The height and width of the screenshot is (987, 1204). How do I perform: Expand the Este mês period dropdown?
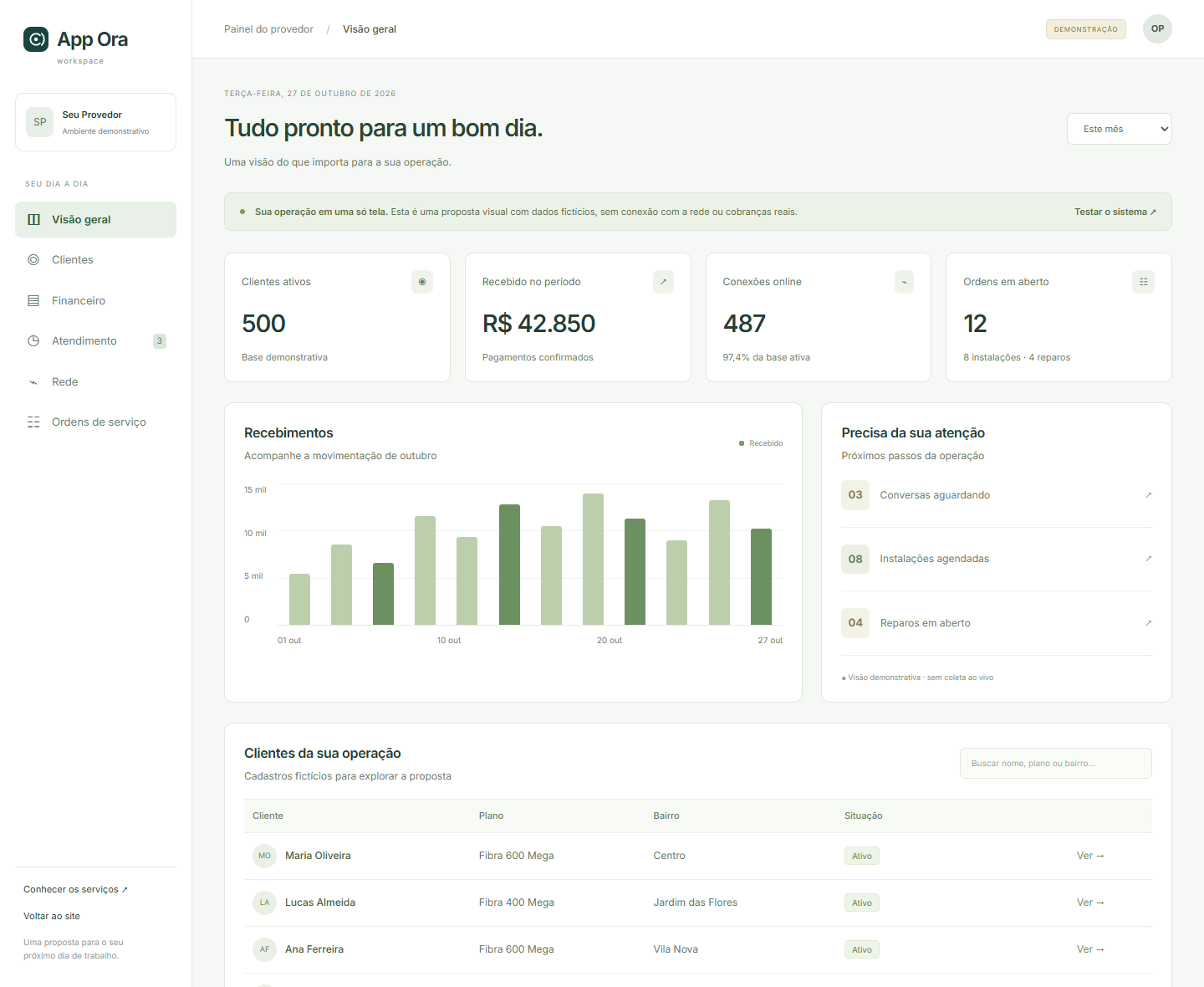pyautogui.click(x=1119, y=129)
